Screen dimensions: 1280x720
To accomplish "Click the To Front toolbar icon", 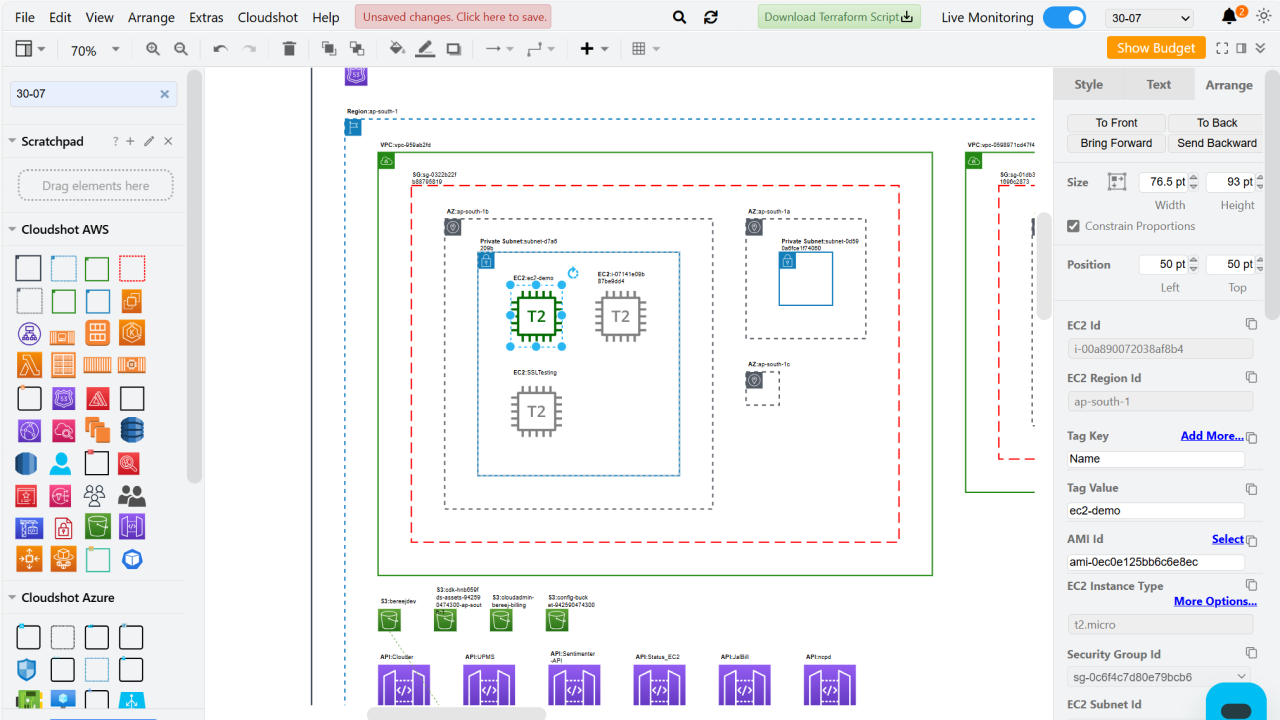I will pyautogui.click(x=328, y=49).
